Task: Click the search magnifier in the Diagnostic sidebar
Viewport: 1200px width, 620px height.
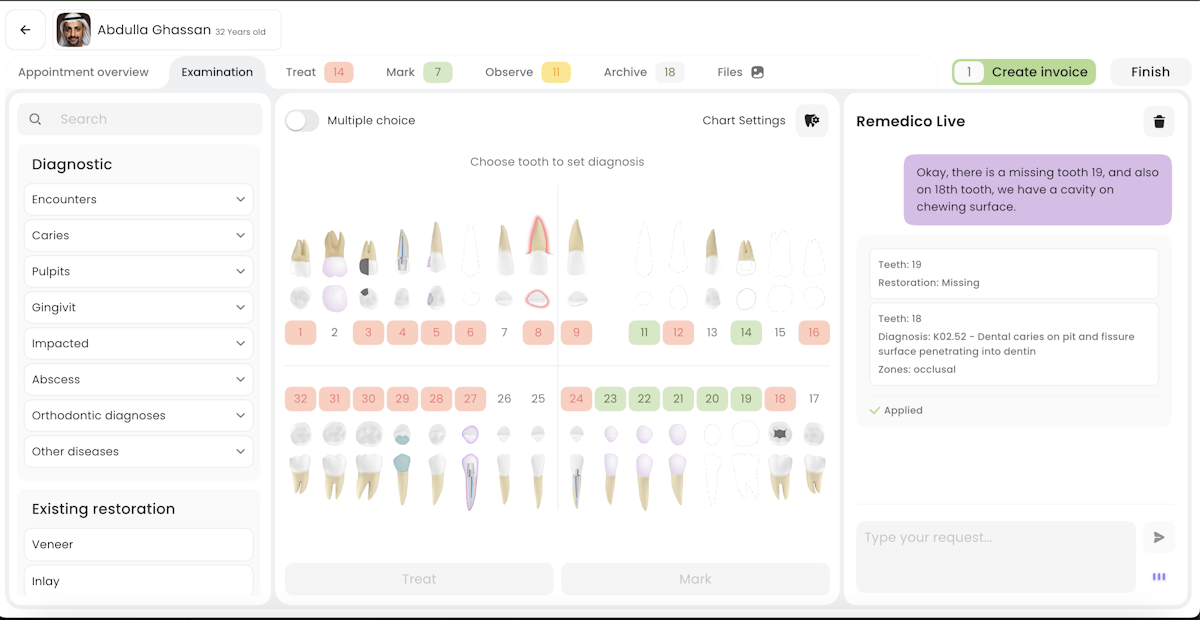Action: 35,118
